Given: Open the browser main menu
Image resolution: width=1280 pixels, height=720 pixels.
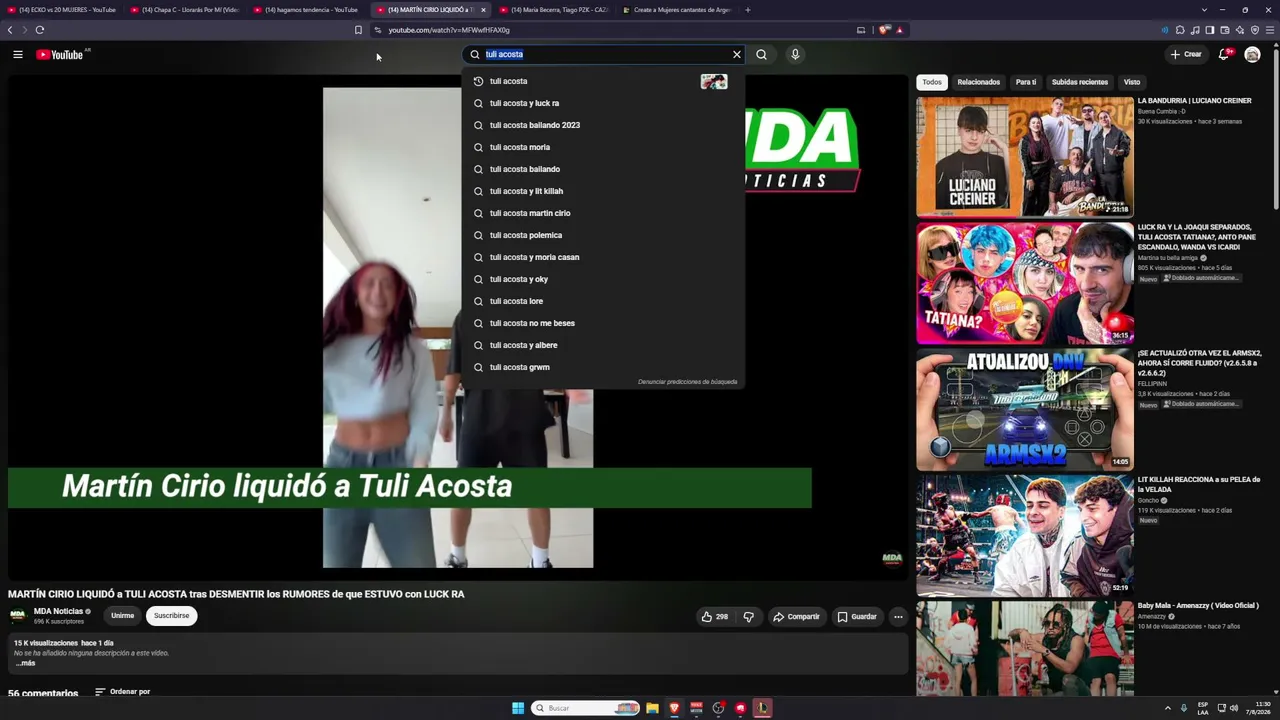Looking at the screenshot, I should coord(1270,30).
